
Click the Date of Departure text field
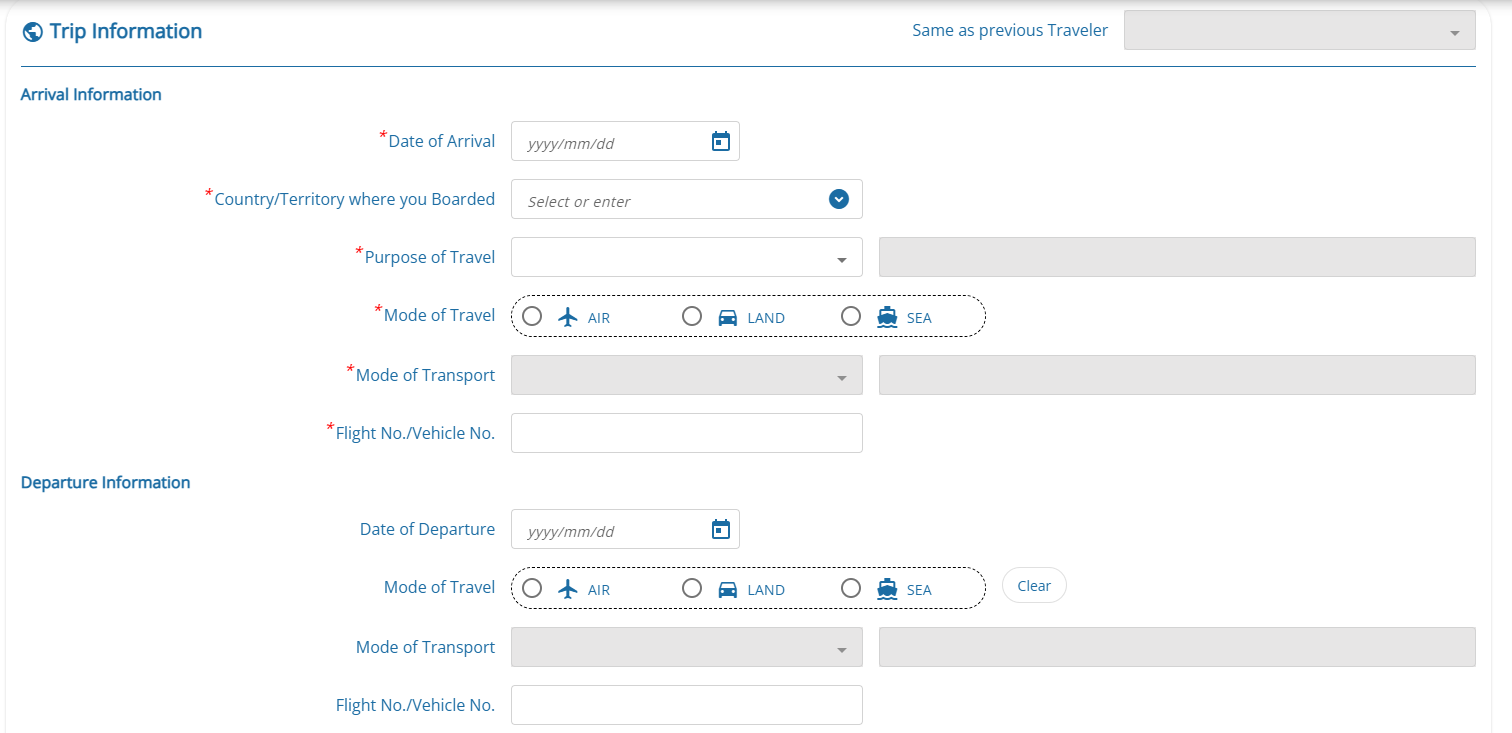coord(625,529)
